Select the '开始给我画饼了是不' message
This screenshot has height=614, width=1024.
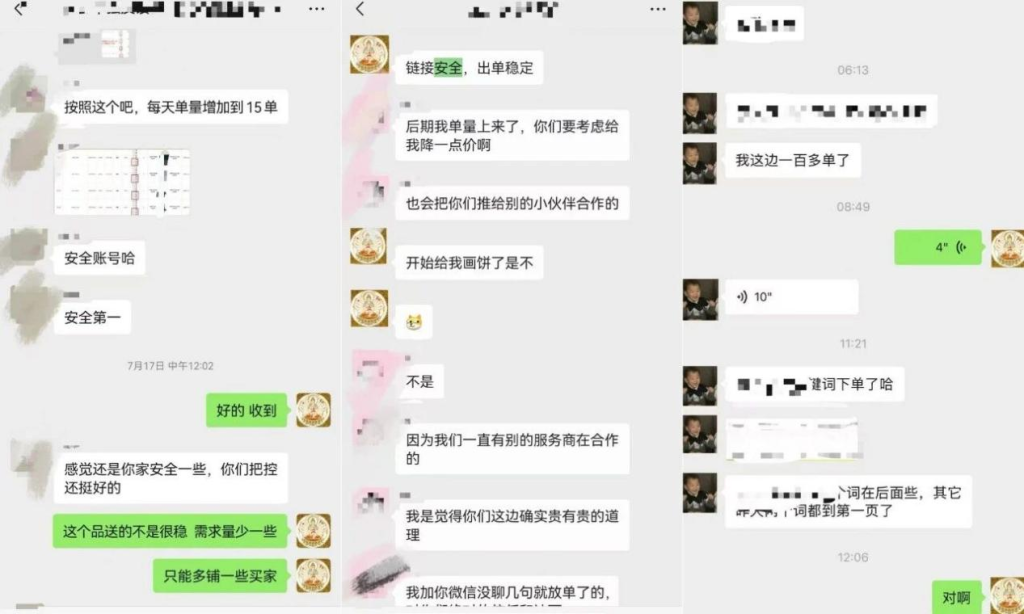[470, 263]
